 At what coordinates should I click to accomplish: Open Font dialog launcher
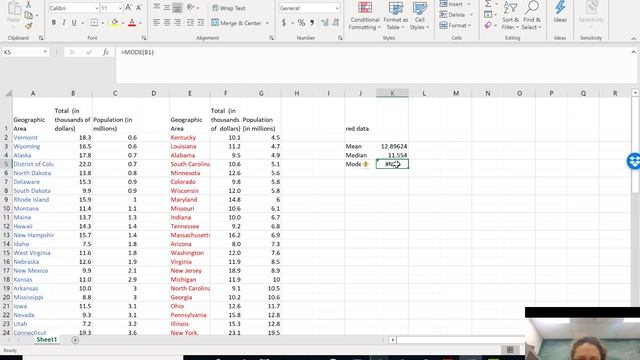pos(144,38)
